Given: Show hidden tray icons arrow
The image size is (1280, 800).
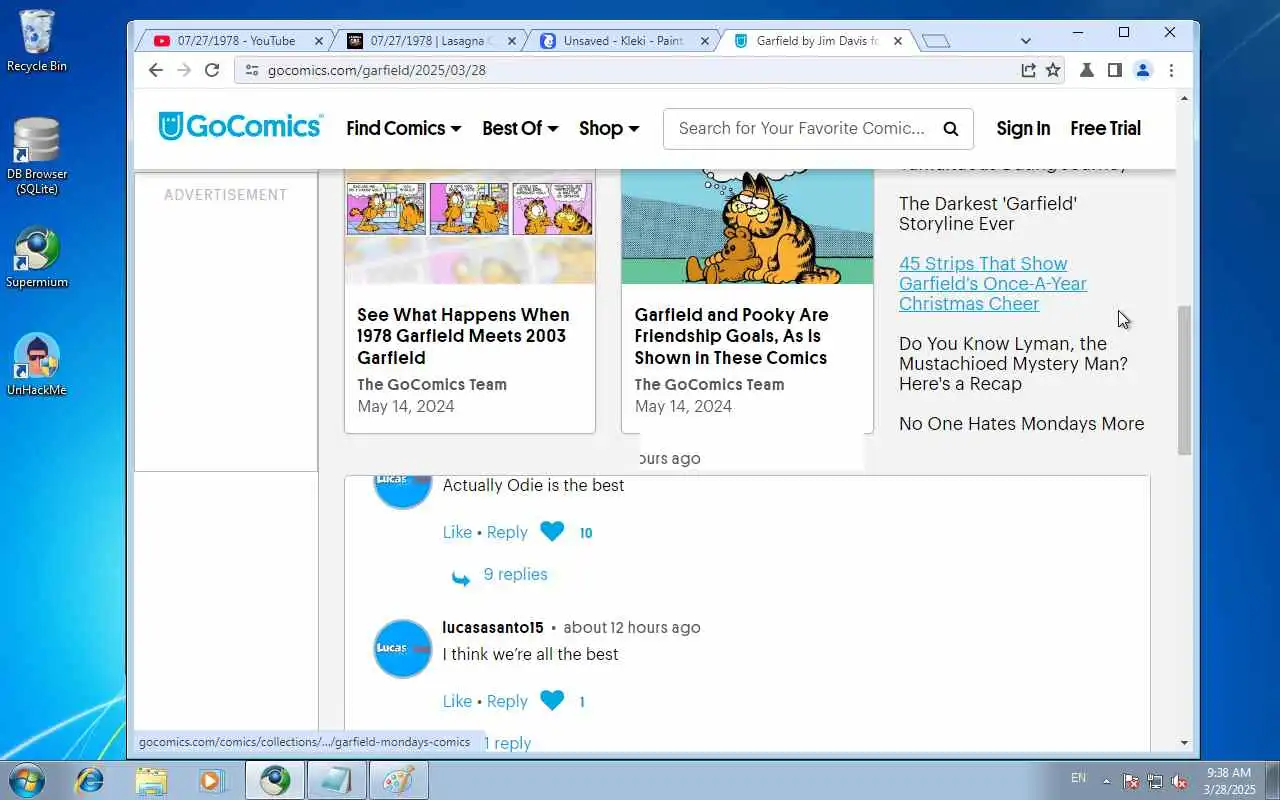Looking at the screenshot, I should (x=1106, y=781).
